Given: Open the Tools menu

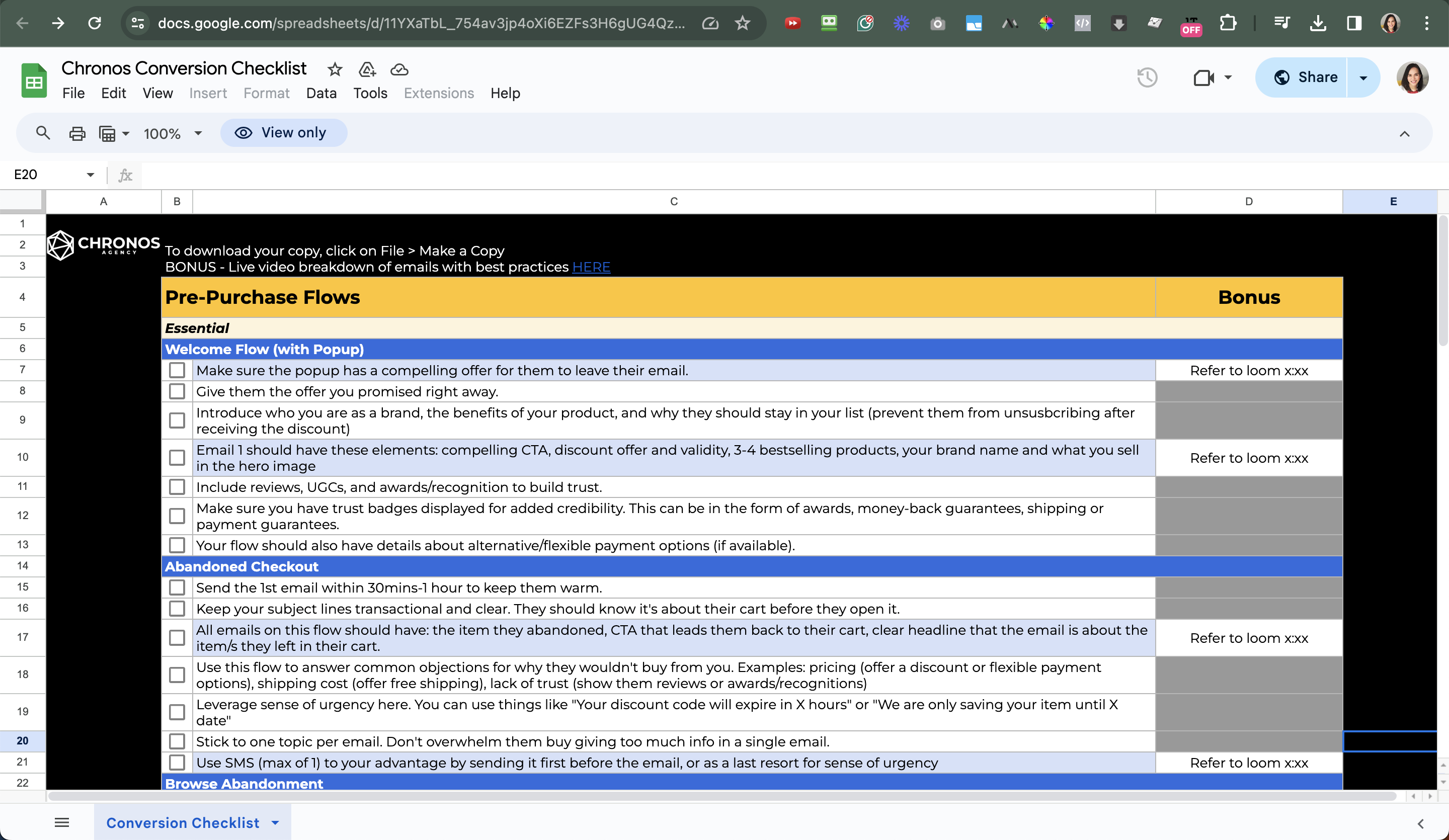Looking at the screenshot, I should 370,93.
